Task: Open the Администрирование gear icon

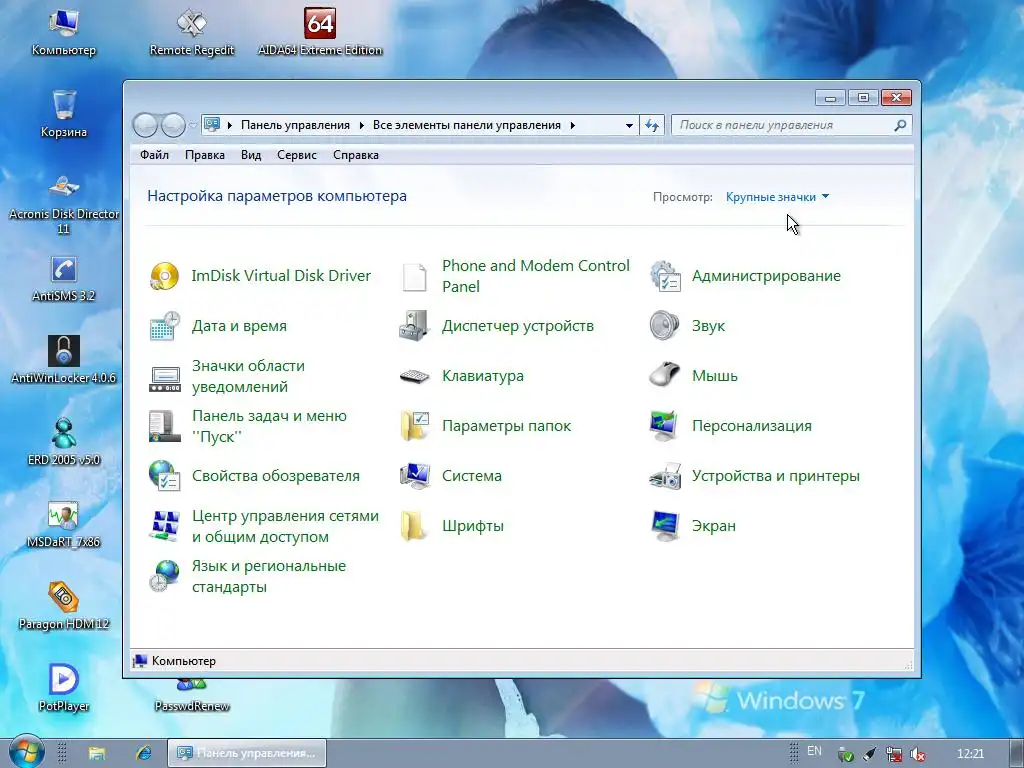Action: [x=665, y=276]
